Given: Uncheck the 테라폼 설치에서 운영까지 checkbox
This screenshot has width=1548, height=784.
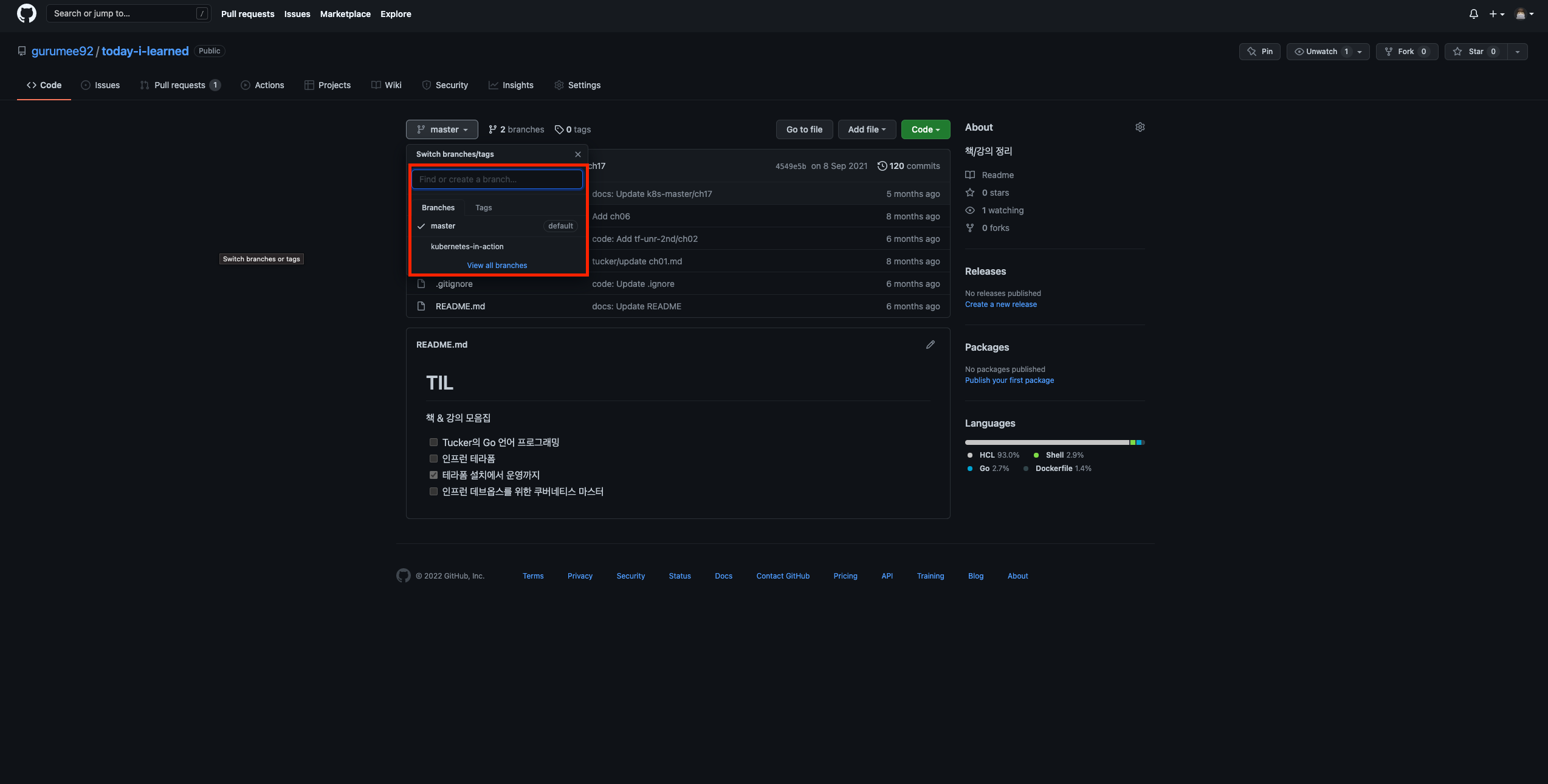Looking at the screenshot, I should click(433, 475).
